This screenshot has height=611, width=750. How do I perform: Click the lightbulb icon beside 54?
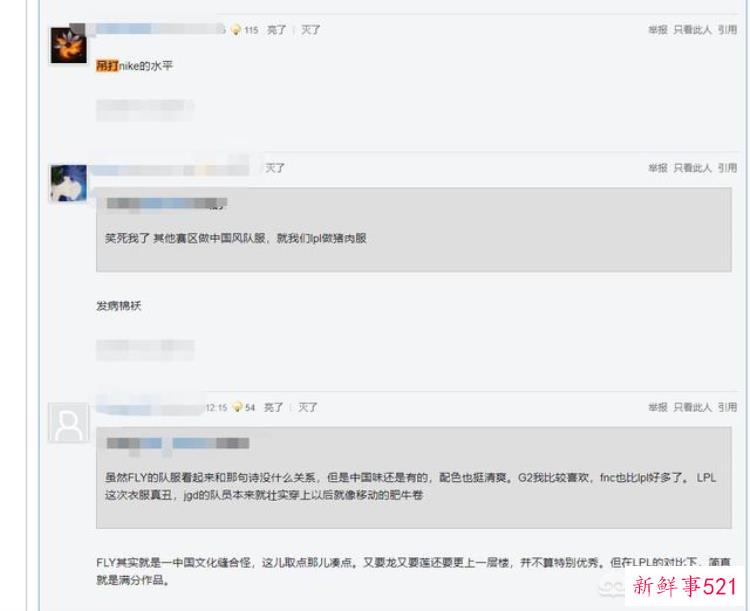238,407
